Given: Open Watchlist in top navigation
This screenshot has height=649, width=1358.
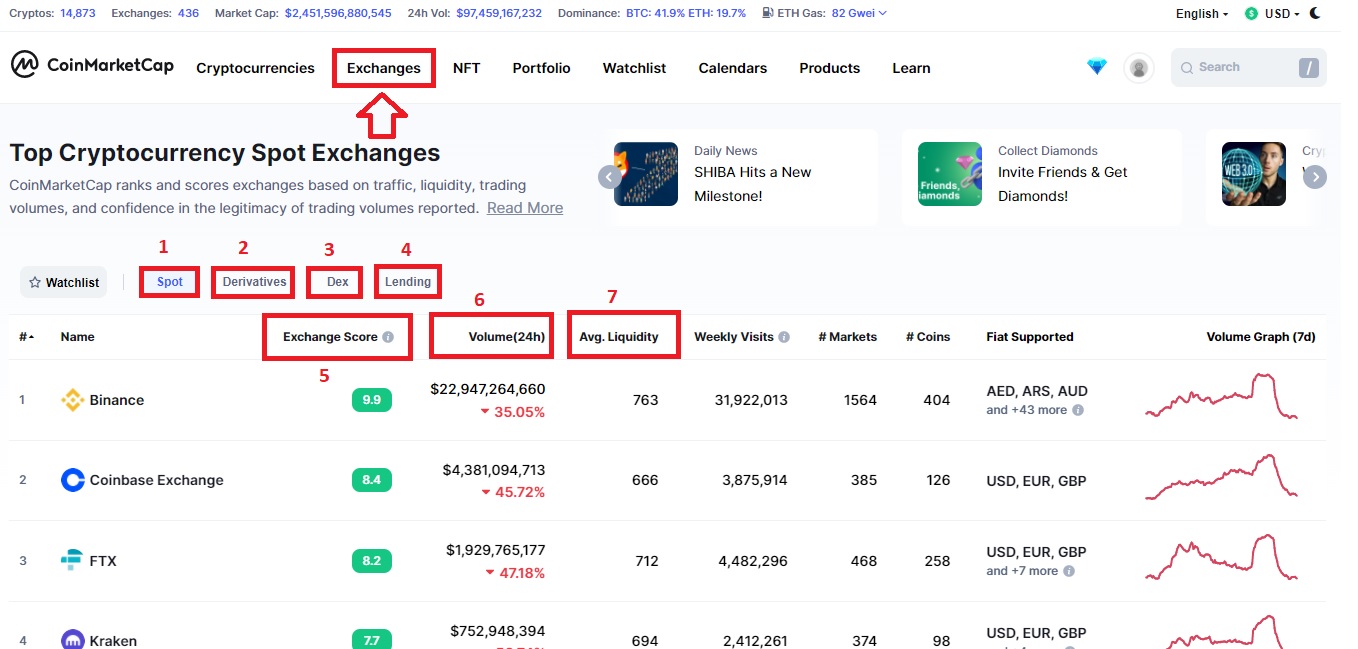Looking at the screenshot, I should (x=634, y=68).
